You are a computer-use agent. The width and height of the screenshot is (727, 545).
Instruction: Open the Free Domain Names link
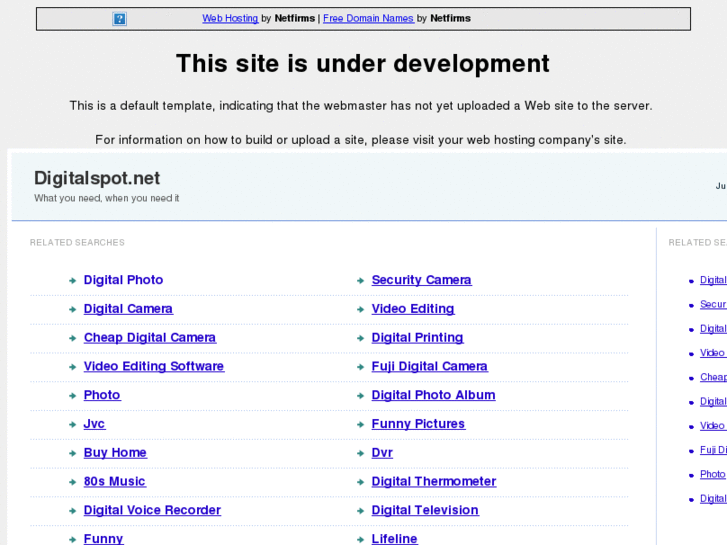368,18
